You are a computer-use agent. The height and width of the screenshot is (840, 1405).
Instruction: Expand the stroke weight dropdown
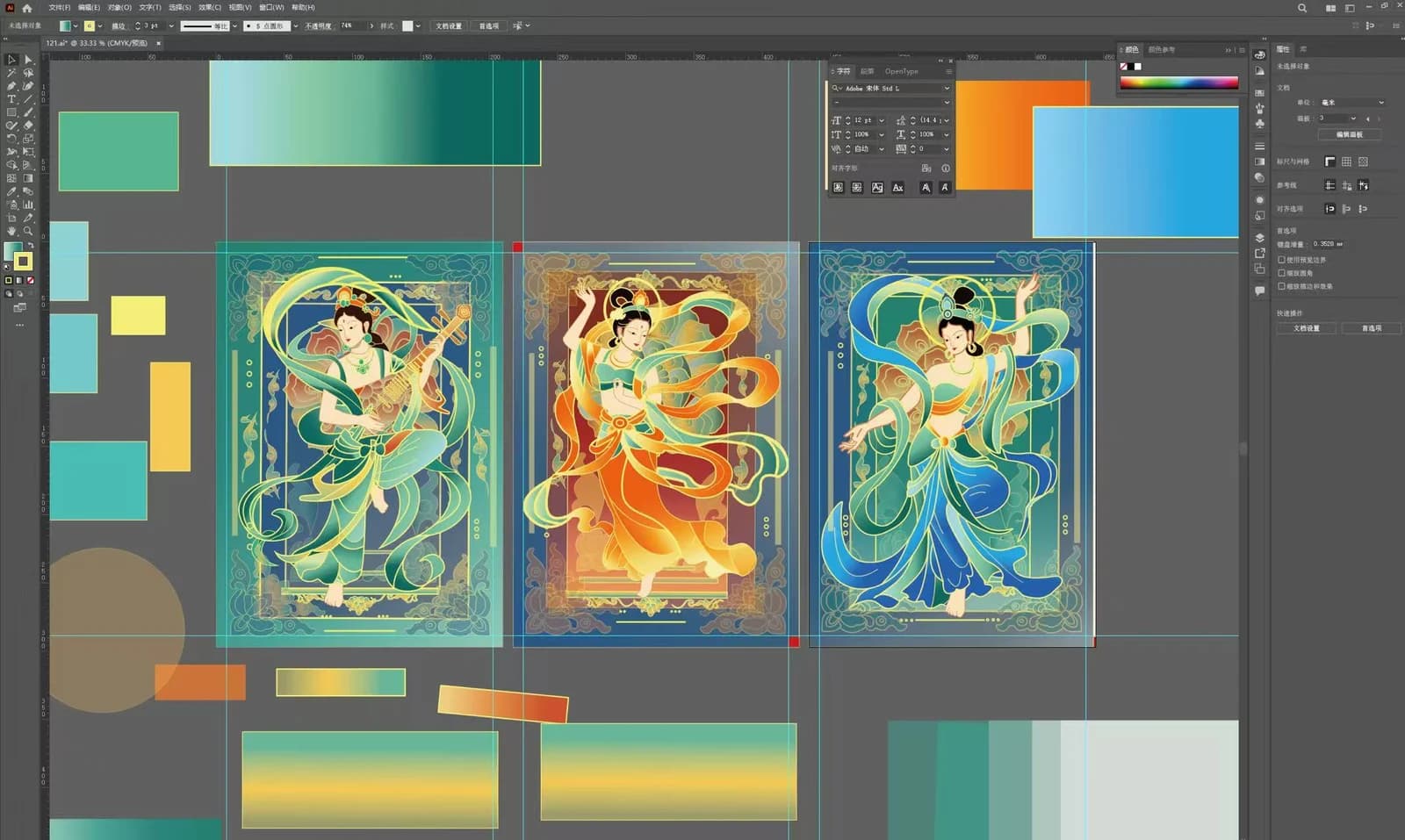171,25
